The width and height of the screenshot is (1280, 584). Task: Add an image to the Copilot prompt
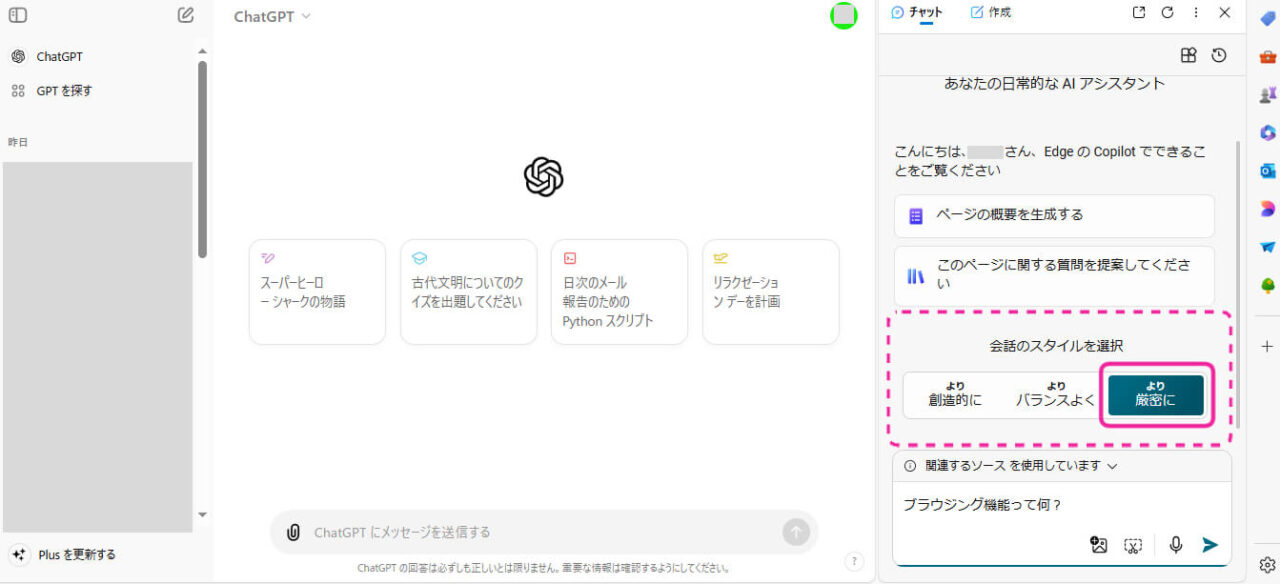[x=1099, y=545]
